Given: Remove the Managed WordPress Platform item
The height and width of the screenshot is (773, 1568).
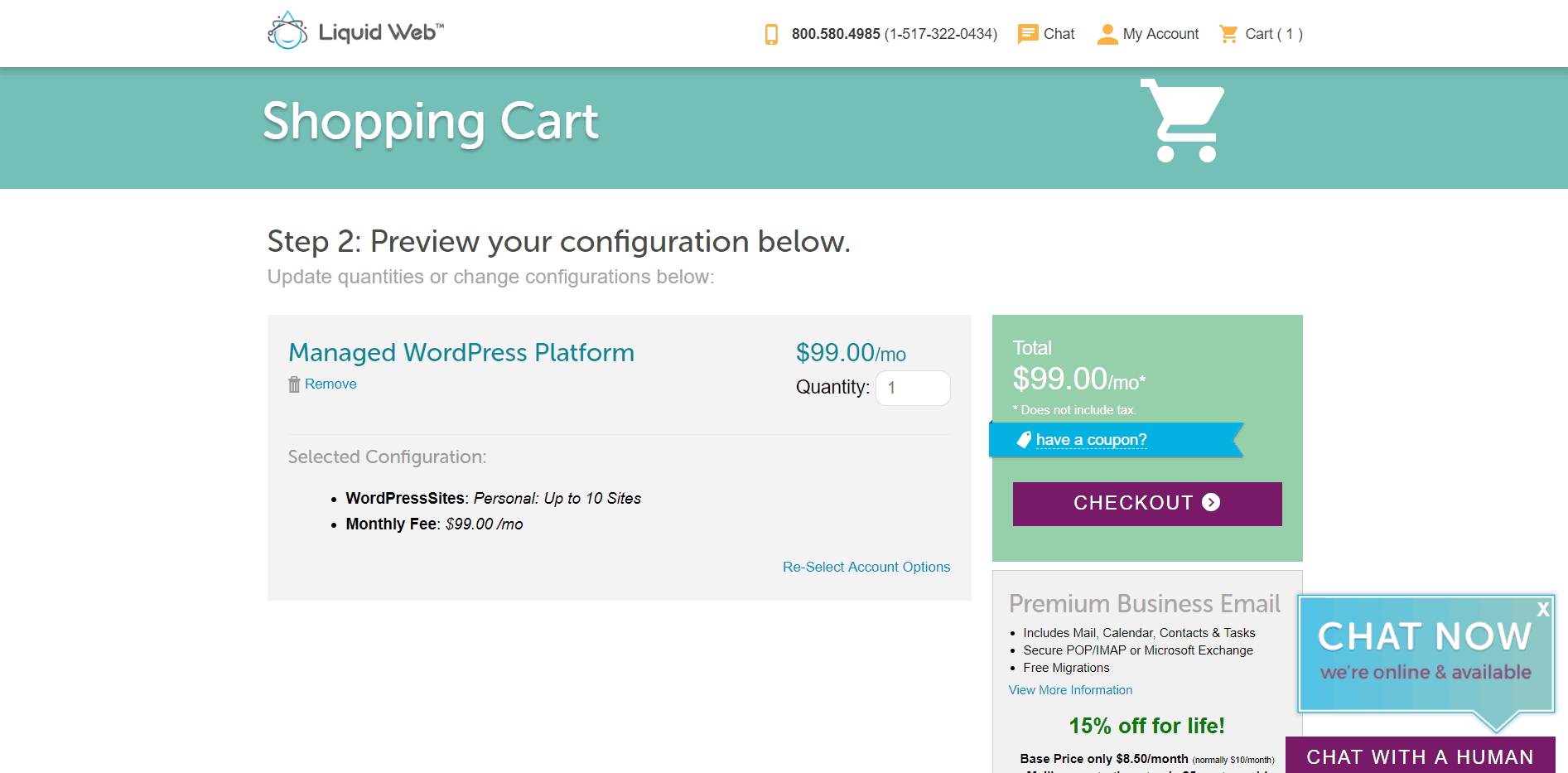Looking at the screenshot, I should (x=330, y=384).
